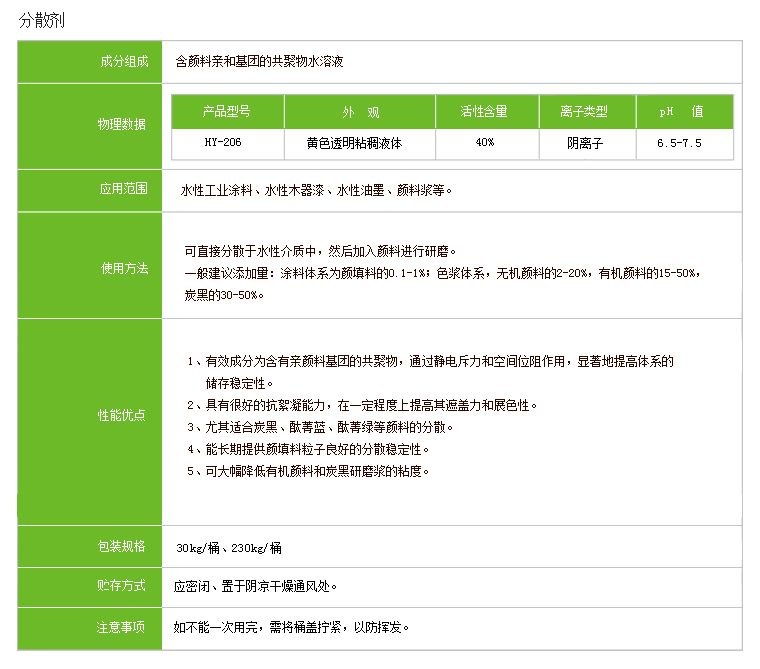Click the 分散剂 page title
This screenshot has width=760, height=669.
coord(42,21)
